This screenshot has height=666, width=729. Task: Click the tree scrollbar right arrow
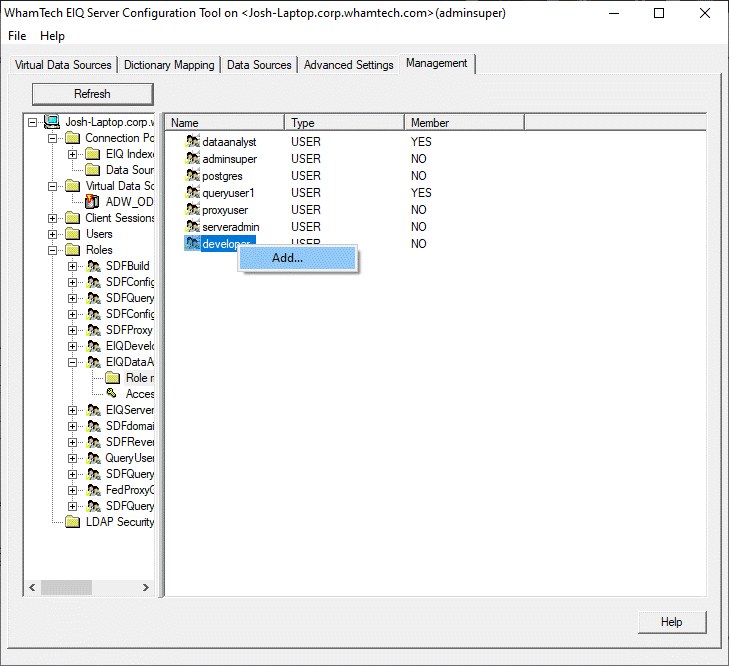[x=146, y=587]
